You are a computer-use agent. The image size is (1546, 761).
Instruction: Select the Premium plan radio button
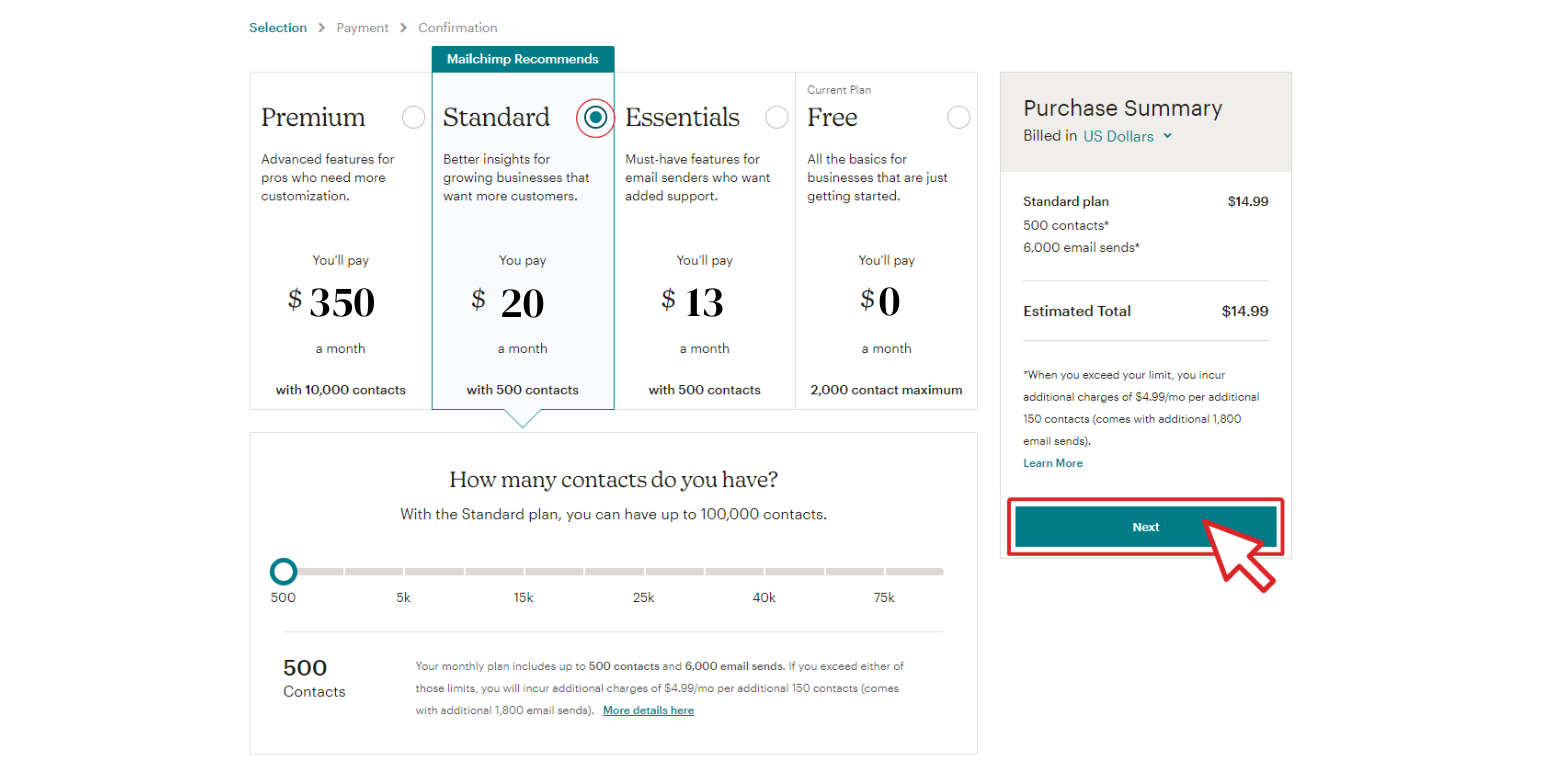[413, 118]
